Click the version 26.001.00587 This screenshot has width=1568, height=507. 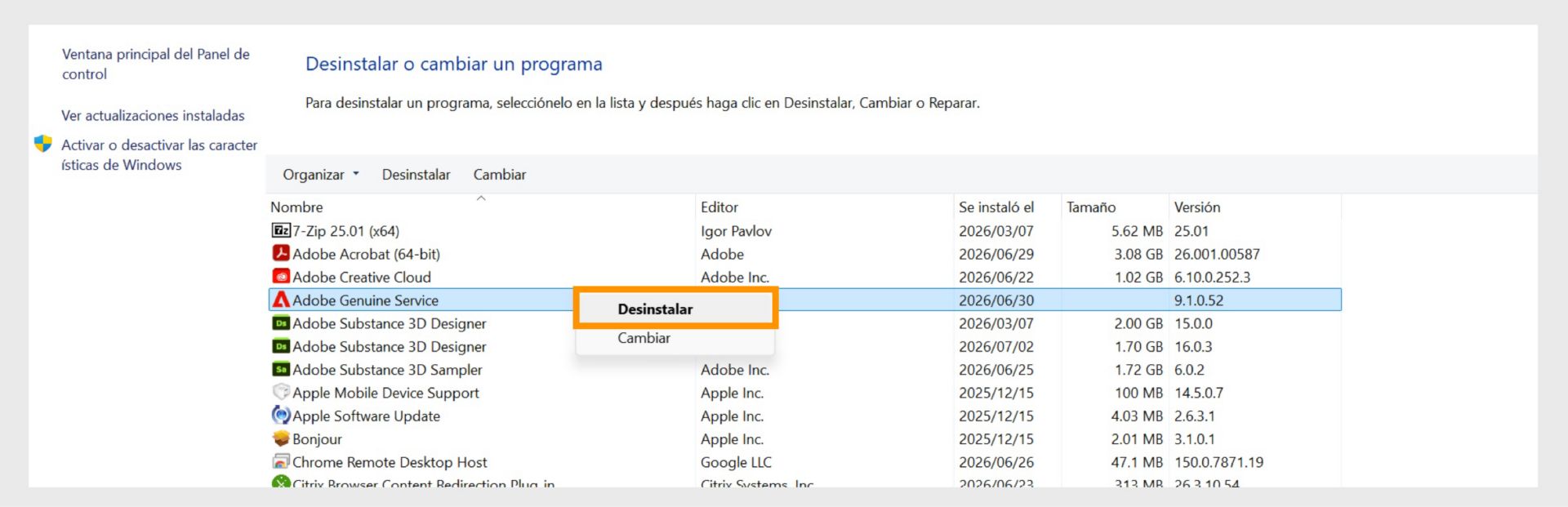1217,254
